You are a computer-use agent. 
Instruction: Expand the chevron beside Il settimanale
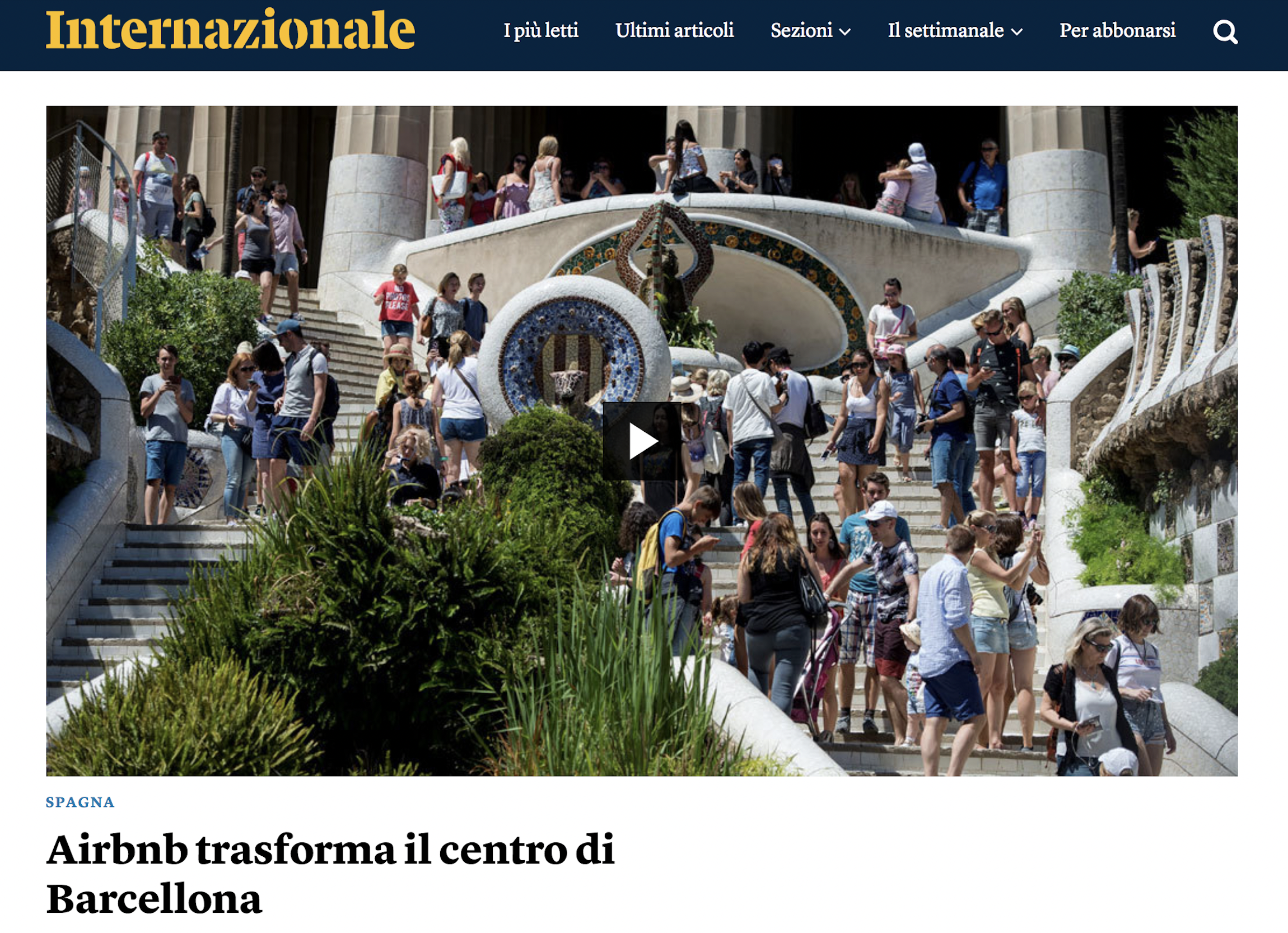tap(1016, 32)
